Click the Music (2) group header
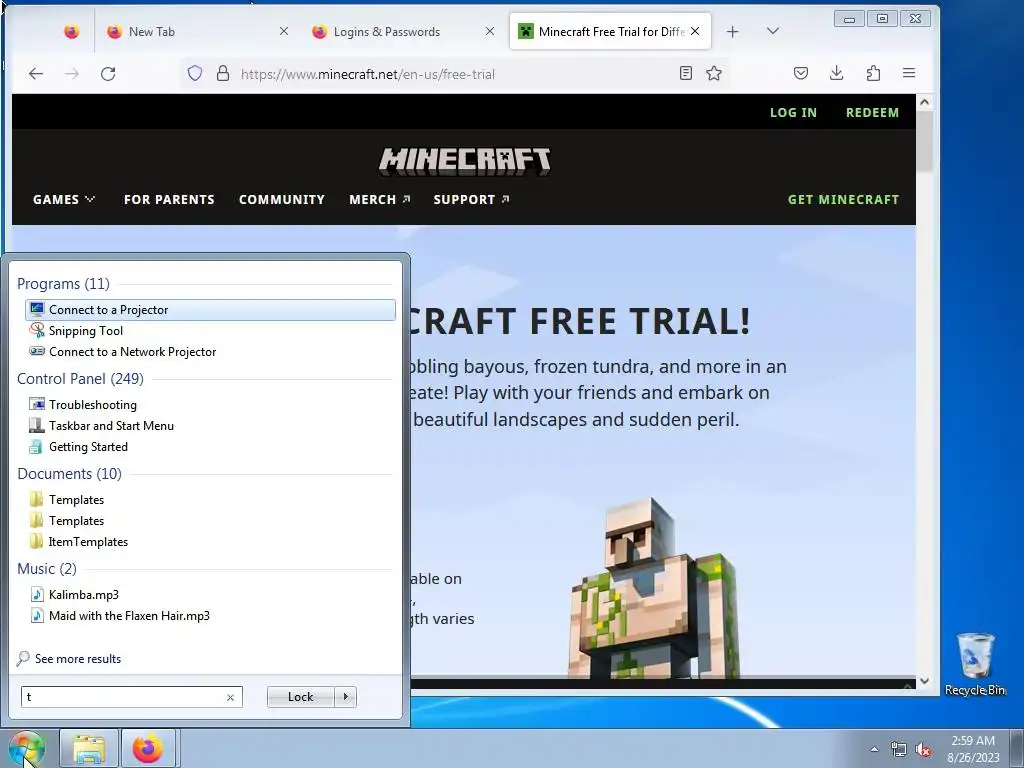This screenshot has height=768, width=1024. 47,569
